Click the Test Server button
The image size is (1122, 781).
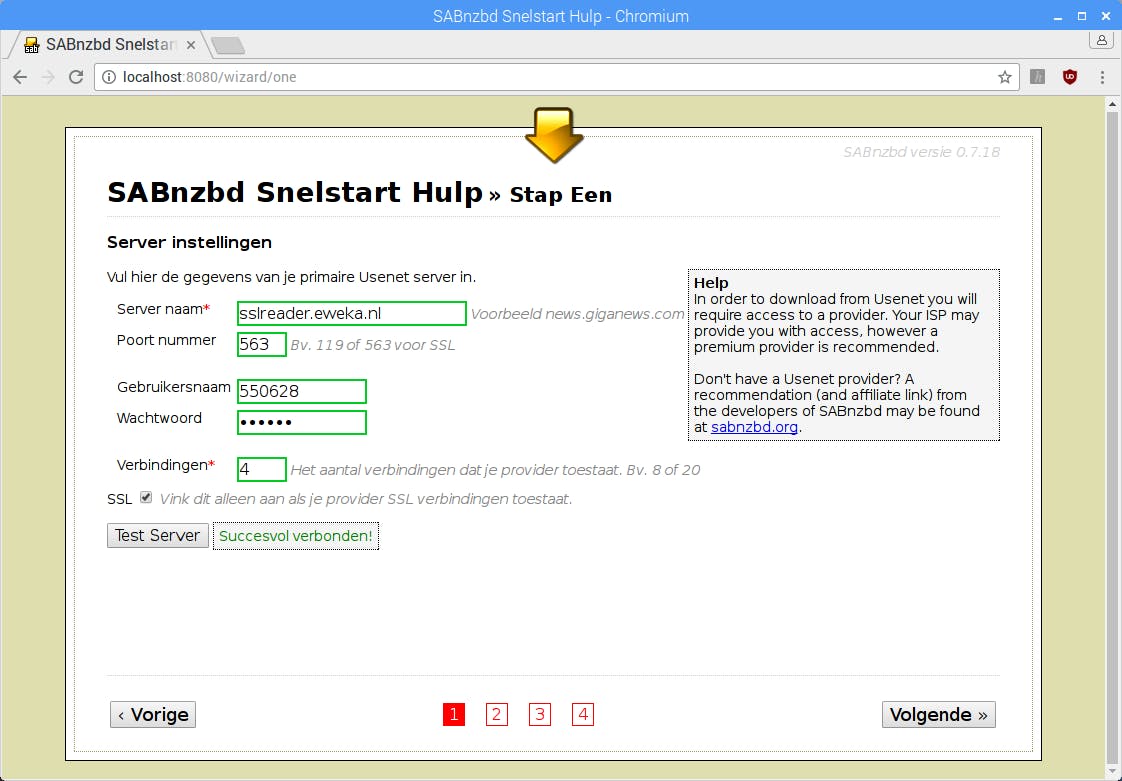(157, 535)
